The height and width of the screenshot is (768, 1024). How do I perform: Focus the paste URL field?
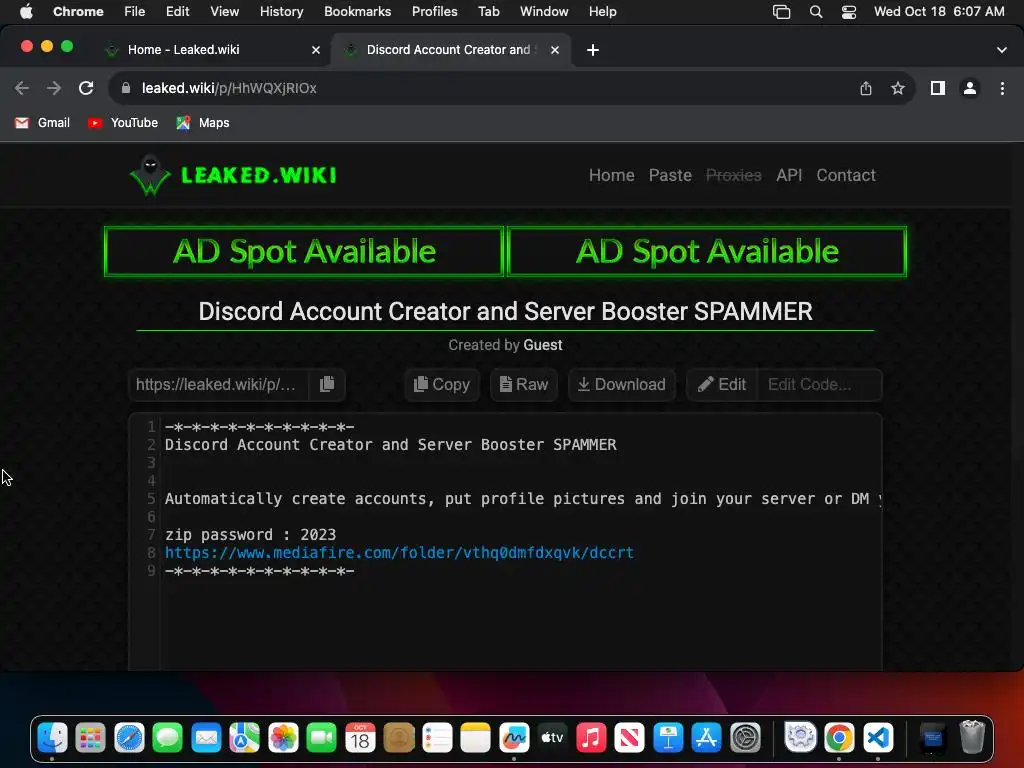219,385
